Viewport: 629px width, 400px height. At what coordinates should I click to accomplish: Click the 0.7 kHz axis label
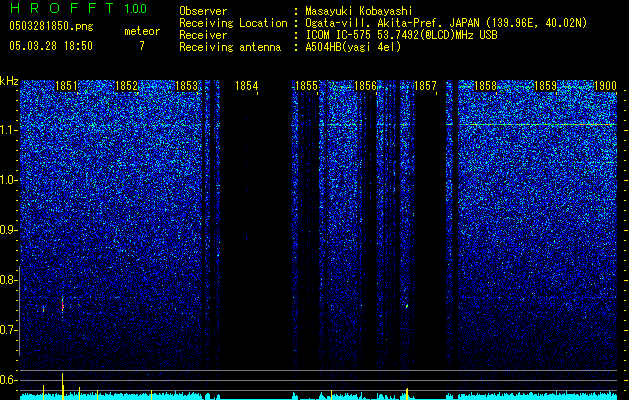tap(8, 330)
